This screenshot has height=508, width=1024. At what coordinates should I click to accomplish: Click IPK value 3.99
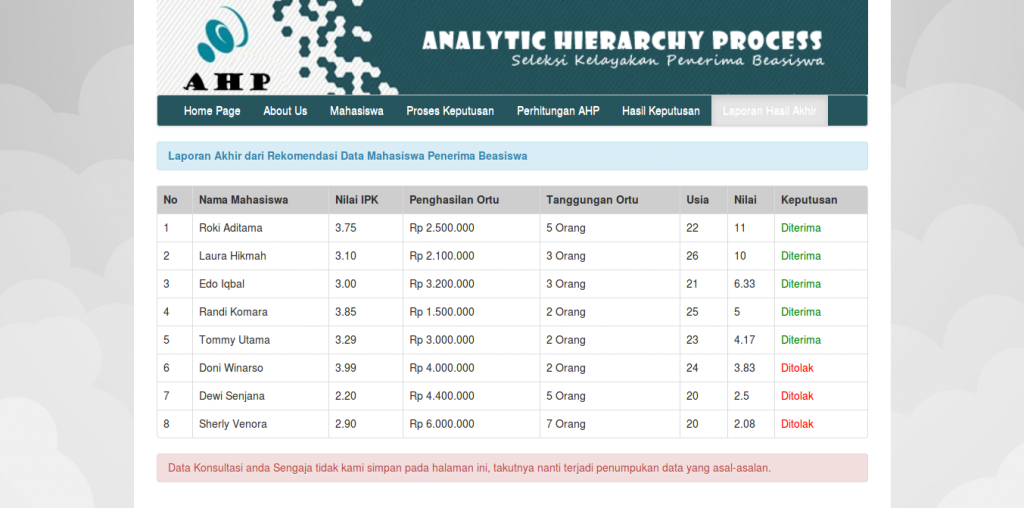coord(345,368)
